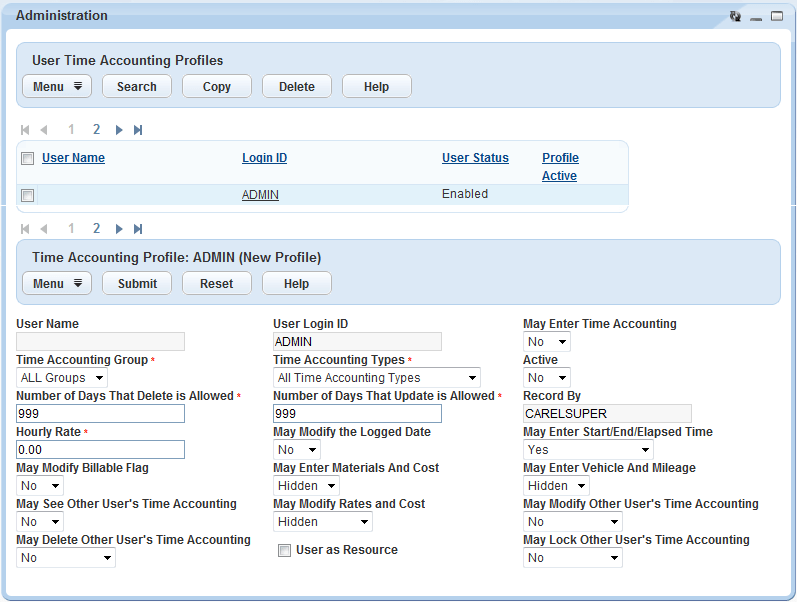Open Menu in User Time Accounting Profiles
Screen dimensions: 797x602
[57, 87]
